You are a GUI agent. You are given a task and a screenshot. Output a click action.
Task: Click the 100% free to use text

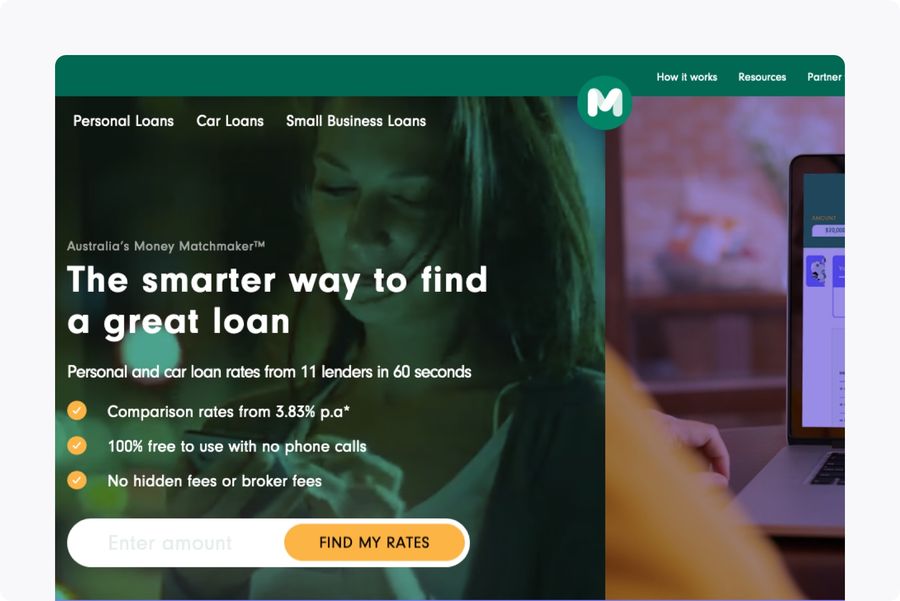pos(237,446)
